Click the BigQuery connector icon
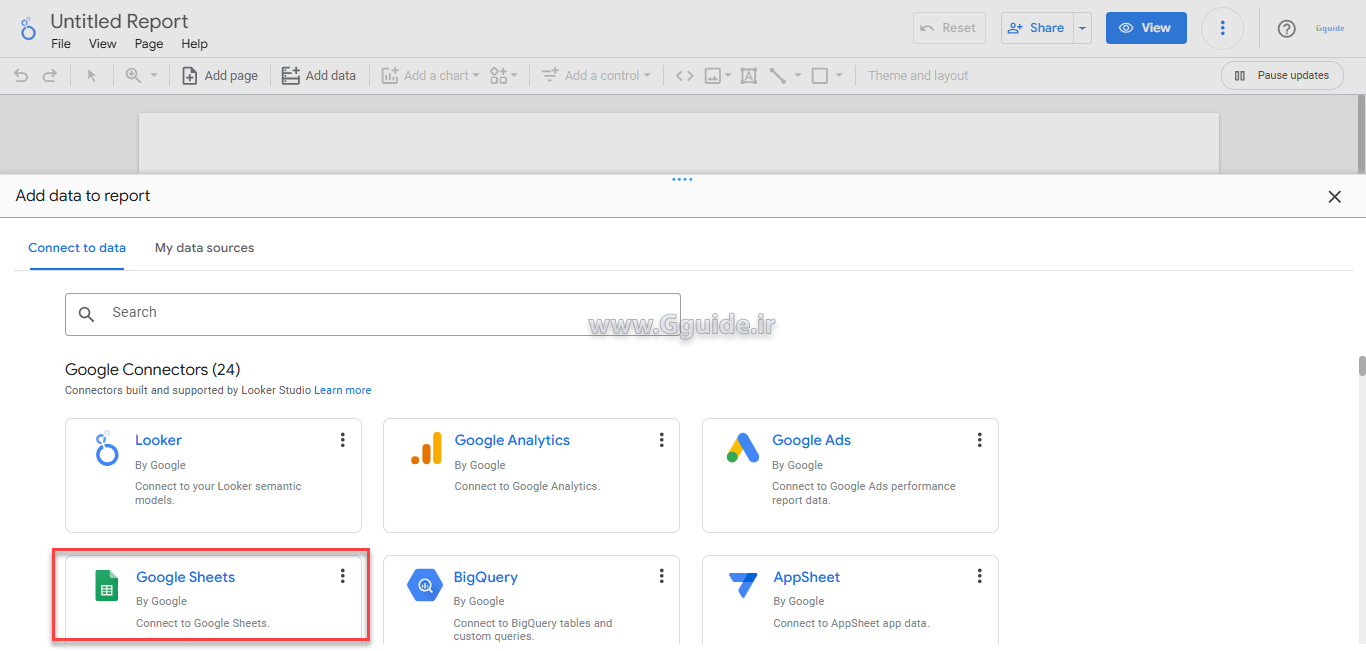 click(x=425, y=586)
